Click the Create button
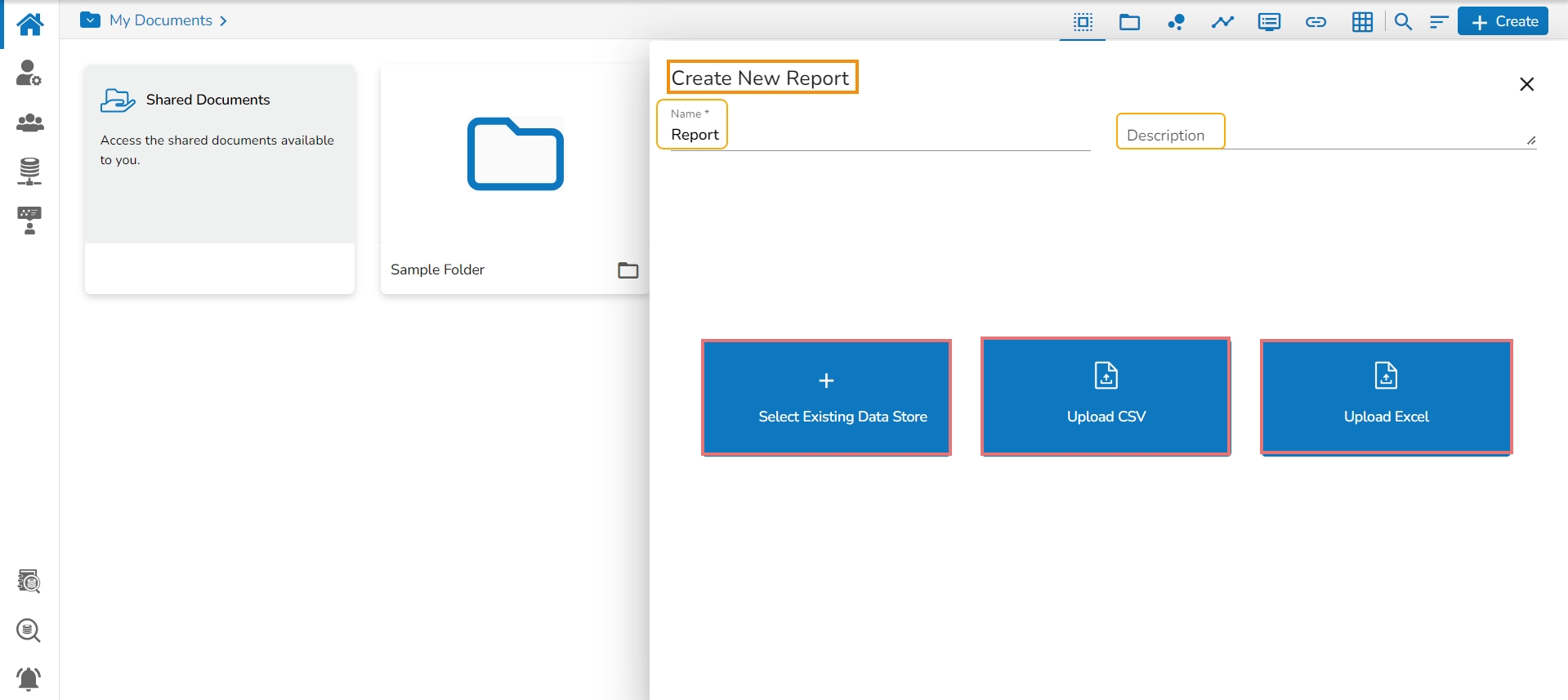The width and height of the screenshot is (1568, 700). (1503, 22)
